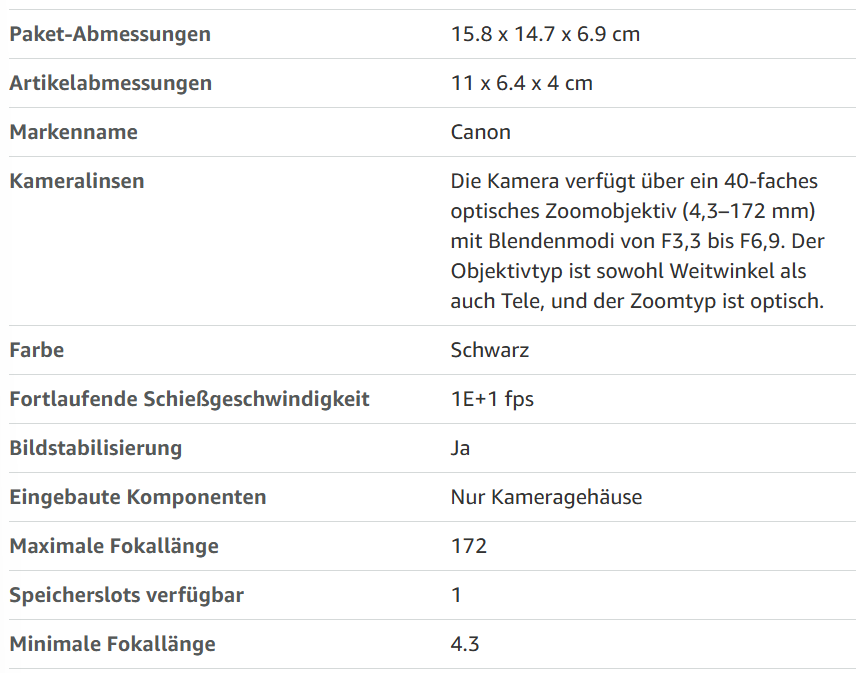This screenshot has height=673, width=862.
Task: Click the Maximale Fokallänge label
Action: pyautogui.click(x=114, y=546)
